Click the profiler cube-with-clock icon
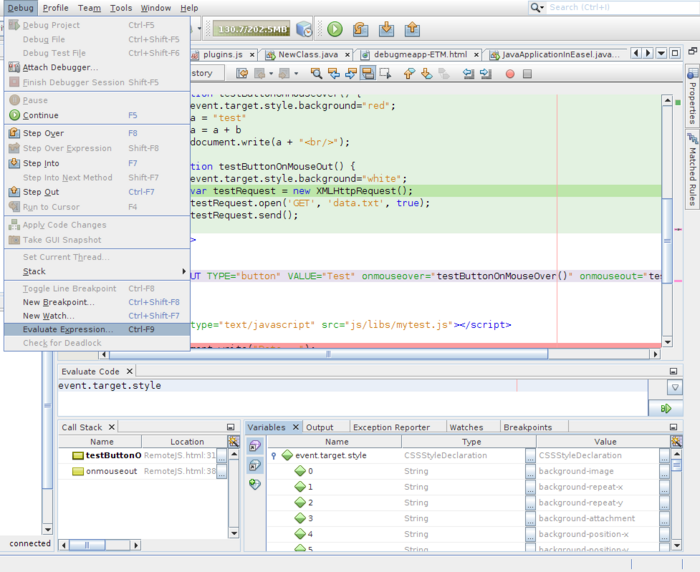Screen dimensions: 700x572 pos(304,29)
